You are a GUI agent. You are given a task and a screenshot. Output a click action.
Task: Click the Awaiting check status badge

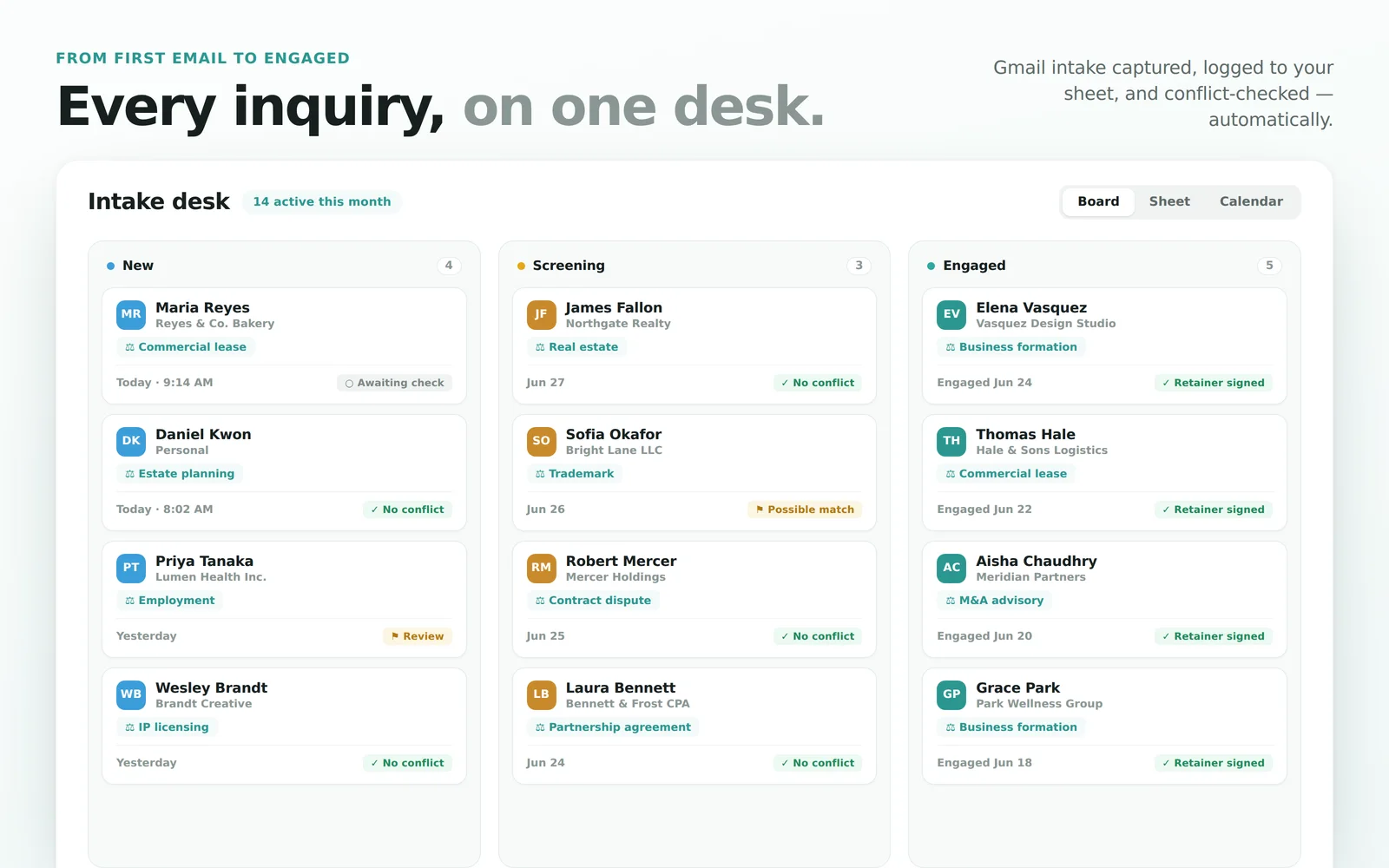[394, 383]
